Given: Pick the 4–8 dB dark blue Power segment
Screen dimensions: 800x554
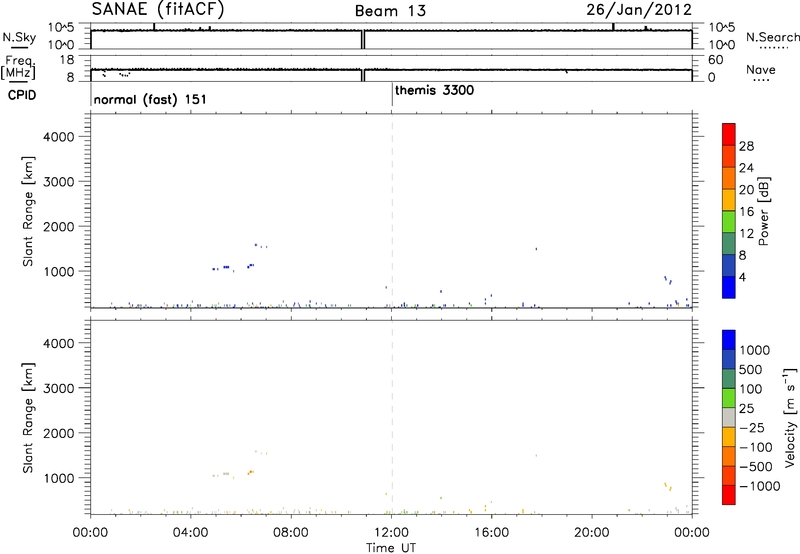Looking at the screenshot, I should pyautogui.click(x=729, y=265).
